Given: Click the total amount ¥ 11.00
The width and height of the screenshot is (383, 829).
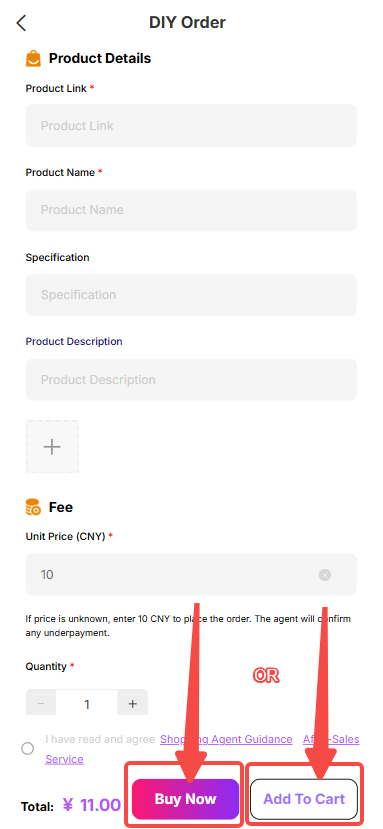Looking at the screenshot, I should 92,805.
